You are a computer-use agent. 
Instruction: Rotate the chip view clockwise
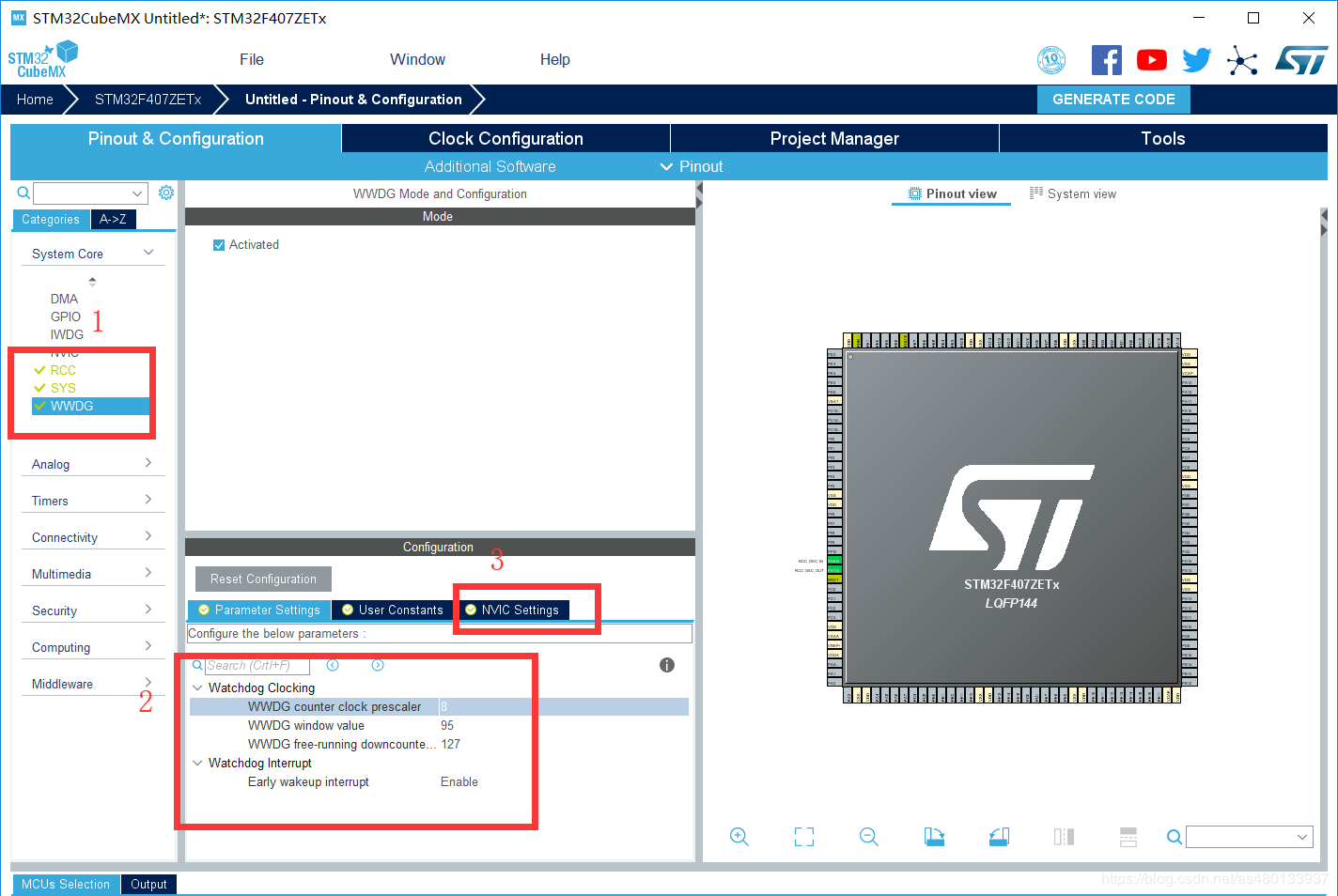[934, 837]
